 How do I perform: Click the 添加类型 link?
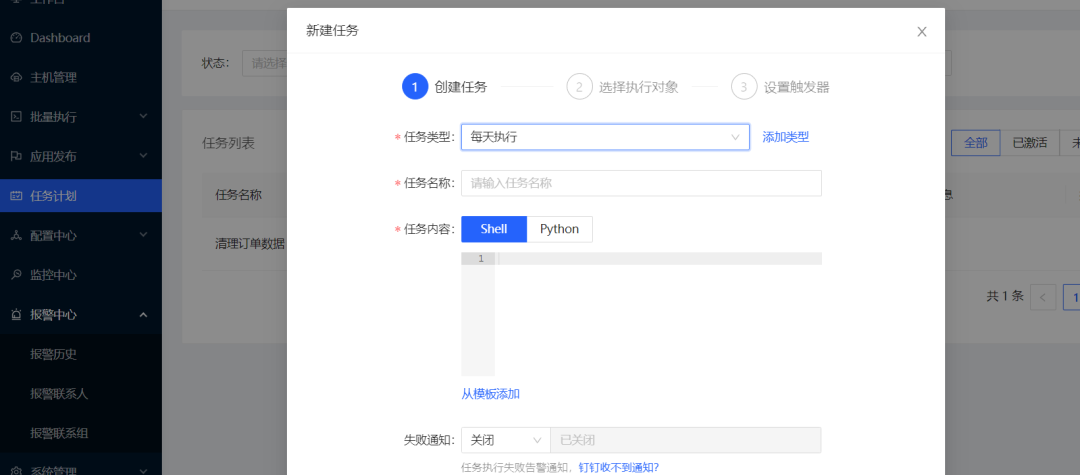pyautogui.click(x=785, y=137)
